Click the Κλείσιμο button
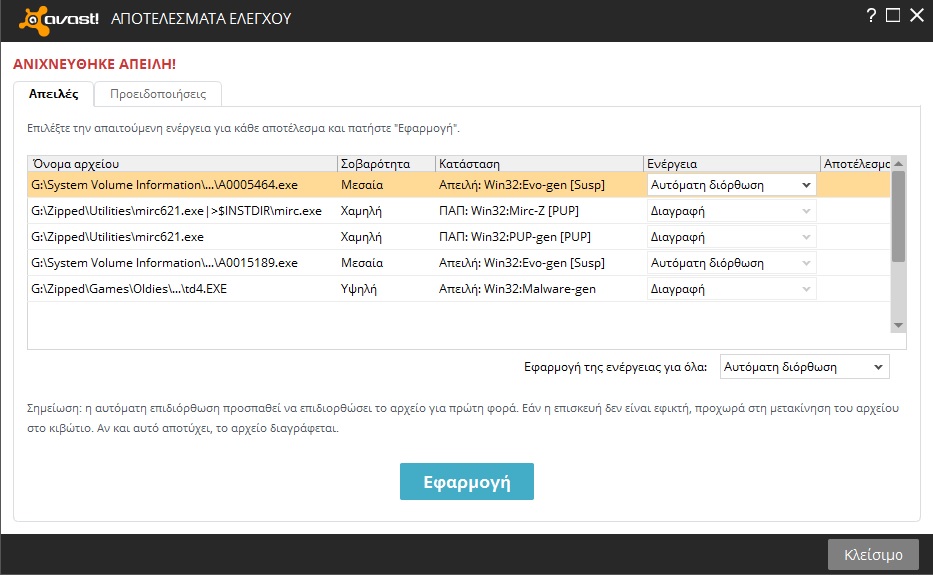 click(x=873, y=554)
